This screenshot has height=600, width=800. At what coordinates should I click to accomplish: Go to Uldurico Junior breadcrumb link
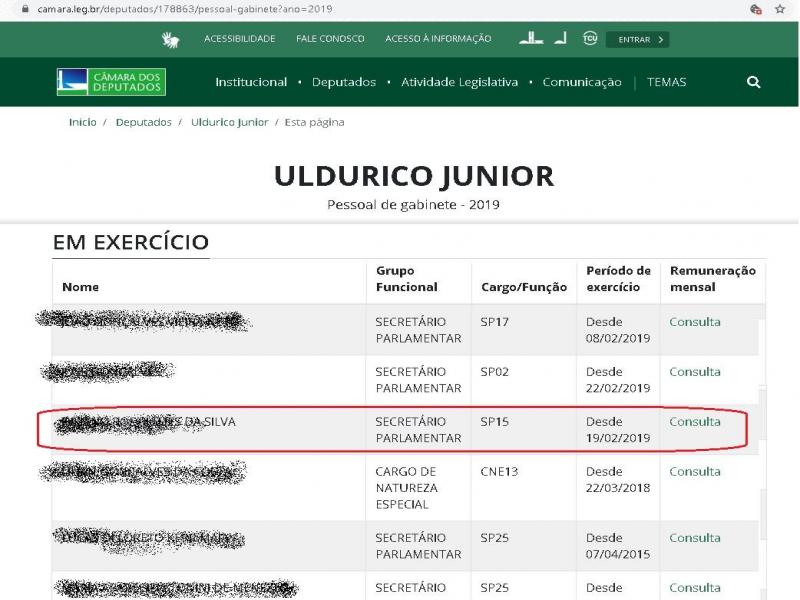[229, 122]
